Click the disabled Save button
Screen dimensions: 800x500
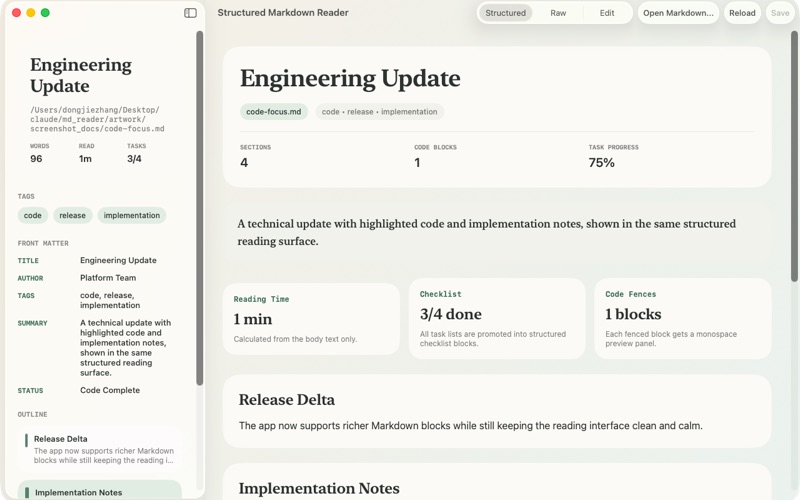(780, 13)
